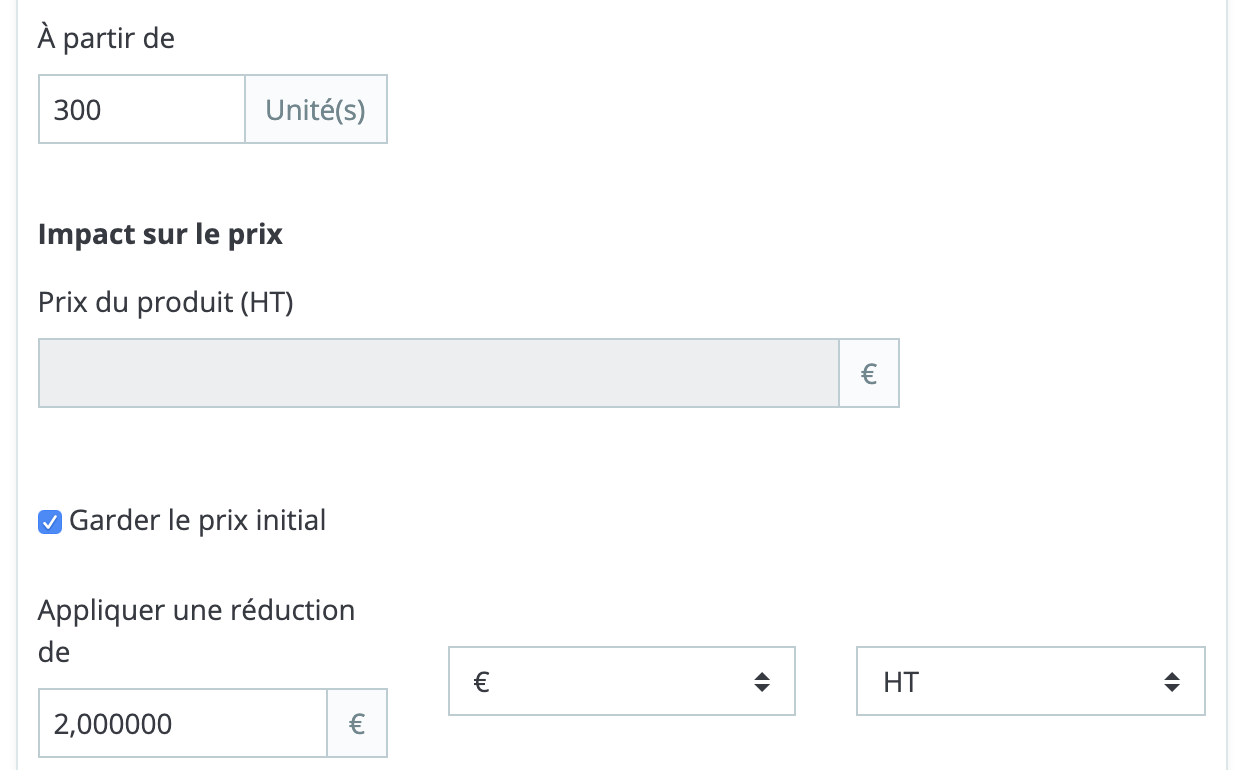Click the selected HT value in tax select

(900, 682)
